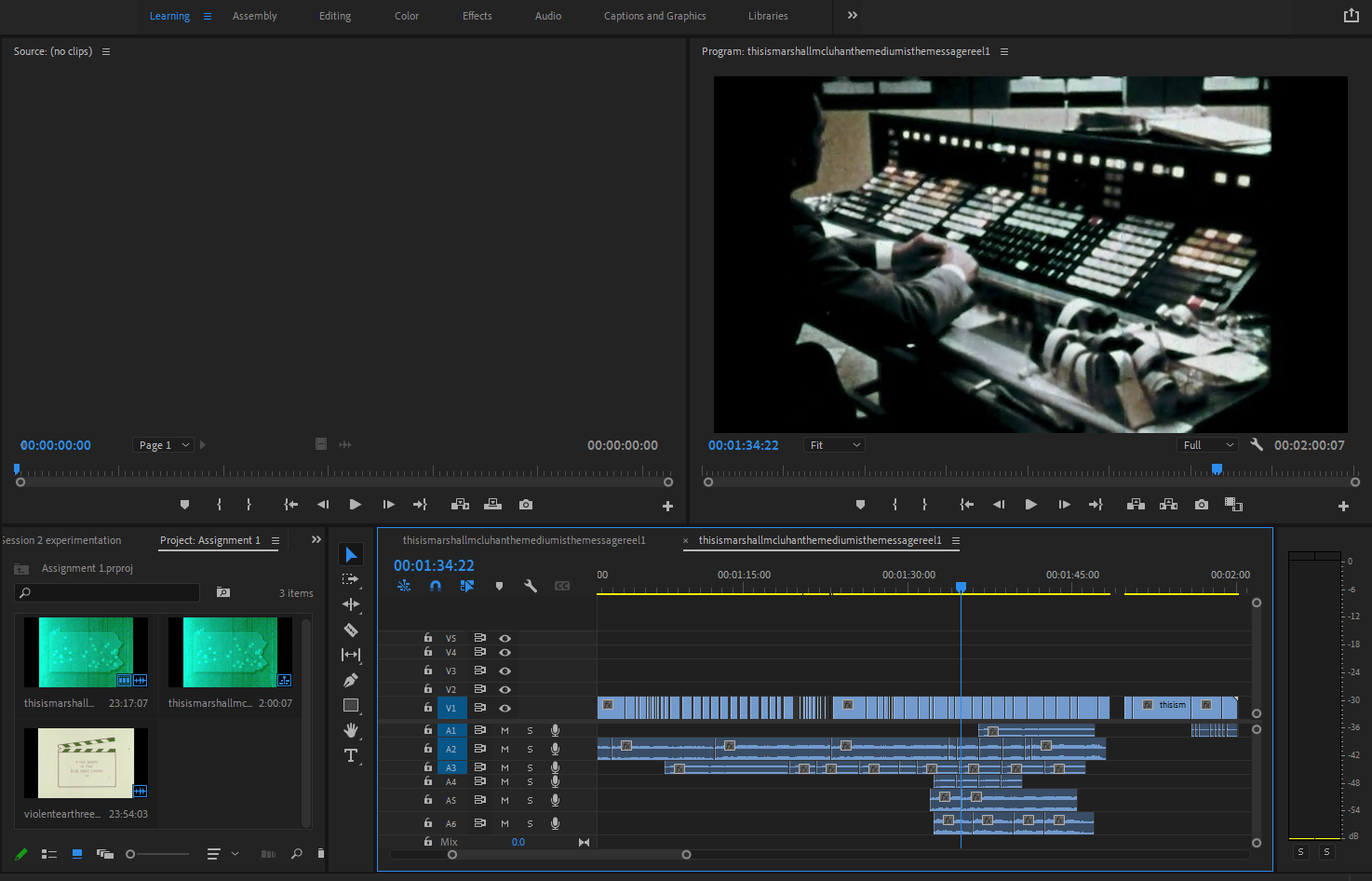Open the Fit zoom level dropdown
The height and width of the screenshot is (881, 1372).
pyautogui.click(x=834, y=445)
